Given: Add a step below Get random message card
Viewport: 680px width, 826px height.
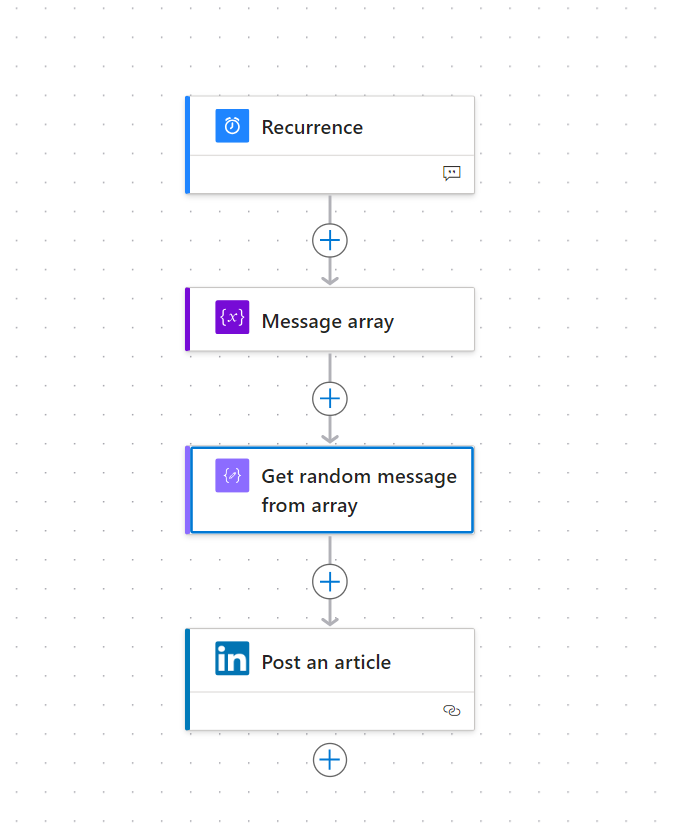Looking at the screenshot, I should [330, 582].
